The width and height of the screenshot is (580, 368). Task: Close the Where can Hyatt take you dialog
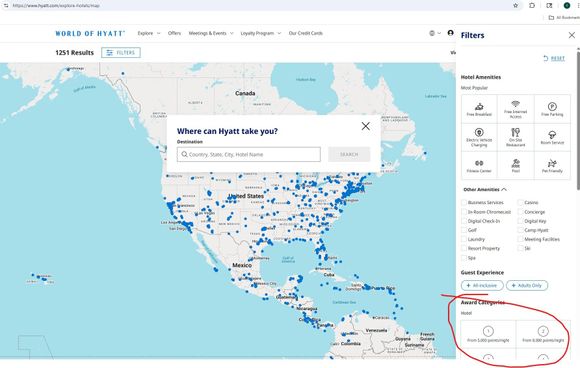click(365, 126)
